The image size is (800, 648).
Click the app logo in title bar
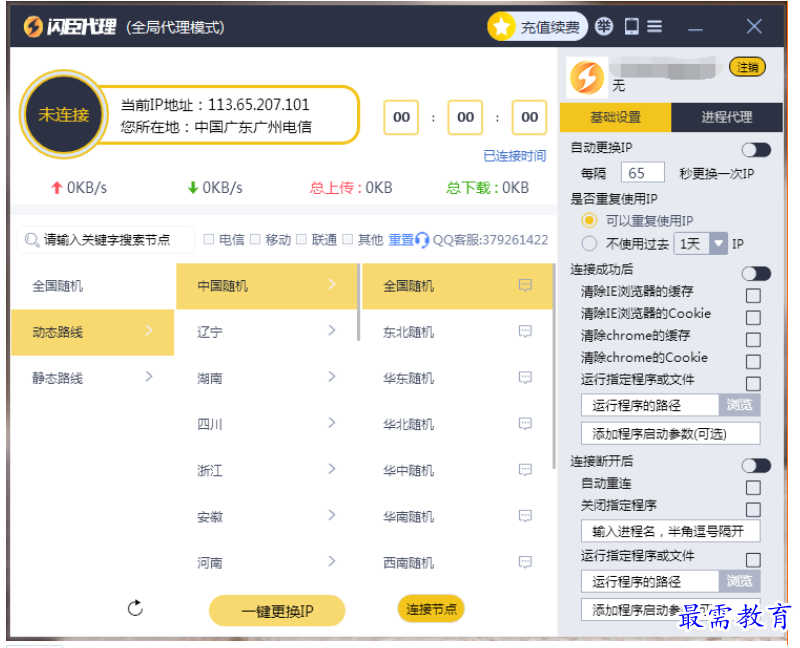pos(33,27)
